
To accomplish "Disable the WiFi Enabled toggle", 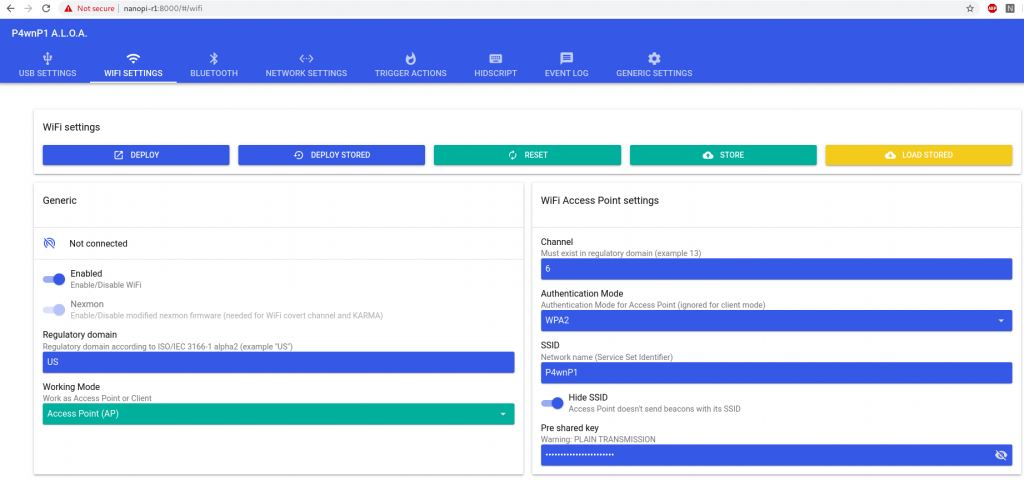I will (54, 279).
